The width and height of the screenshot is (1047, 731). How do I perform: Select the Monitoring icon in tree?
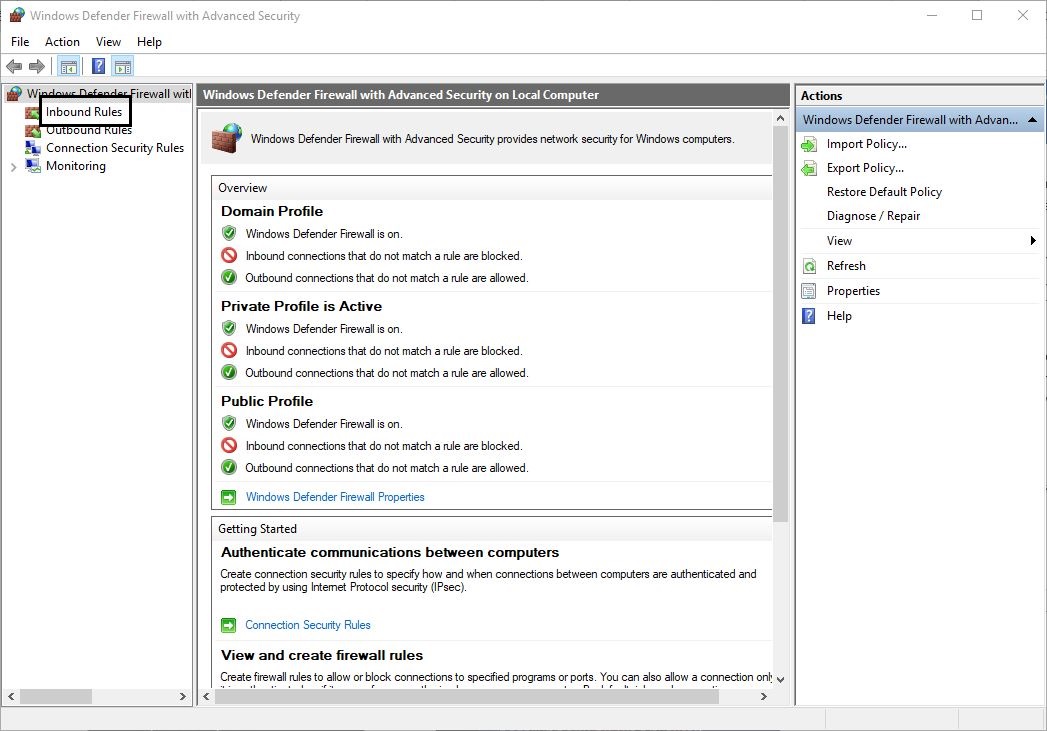(x=33, y=166)
